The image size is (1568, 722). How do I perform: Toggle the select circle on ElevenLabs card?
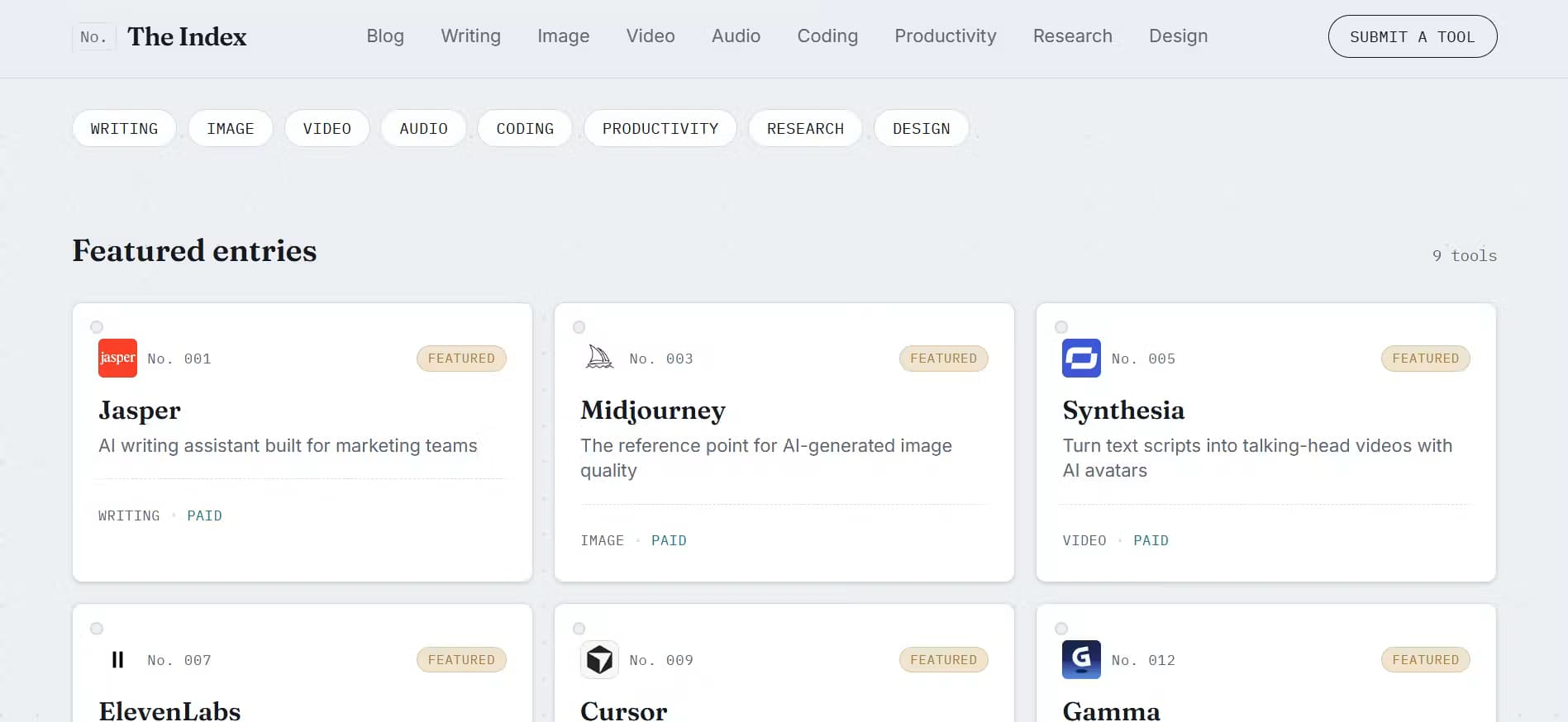click(x=97, y=629)
